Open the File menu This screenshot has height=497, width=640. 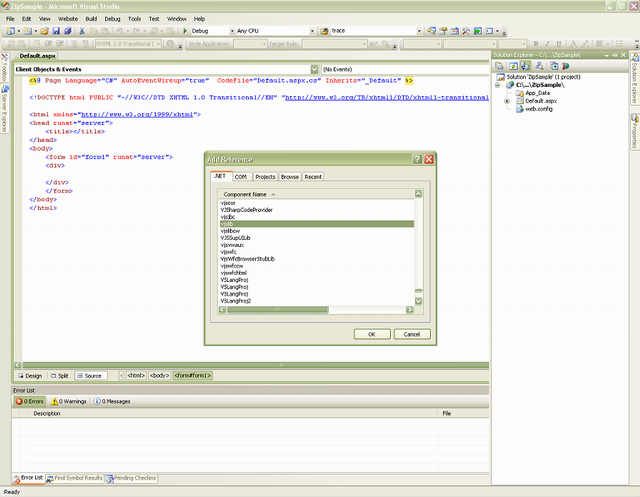point(10,19)
